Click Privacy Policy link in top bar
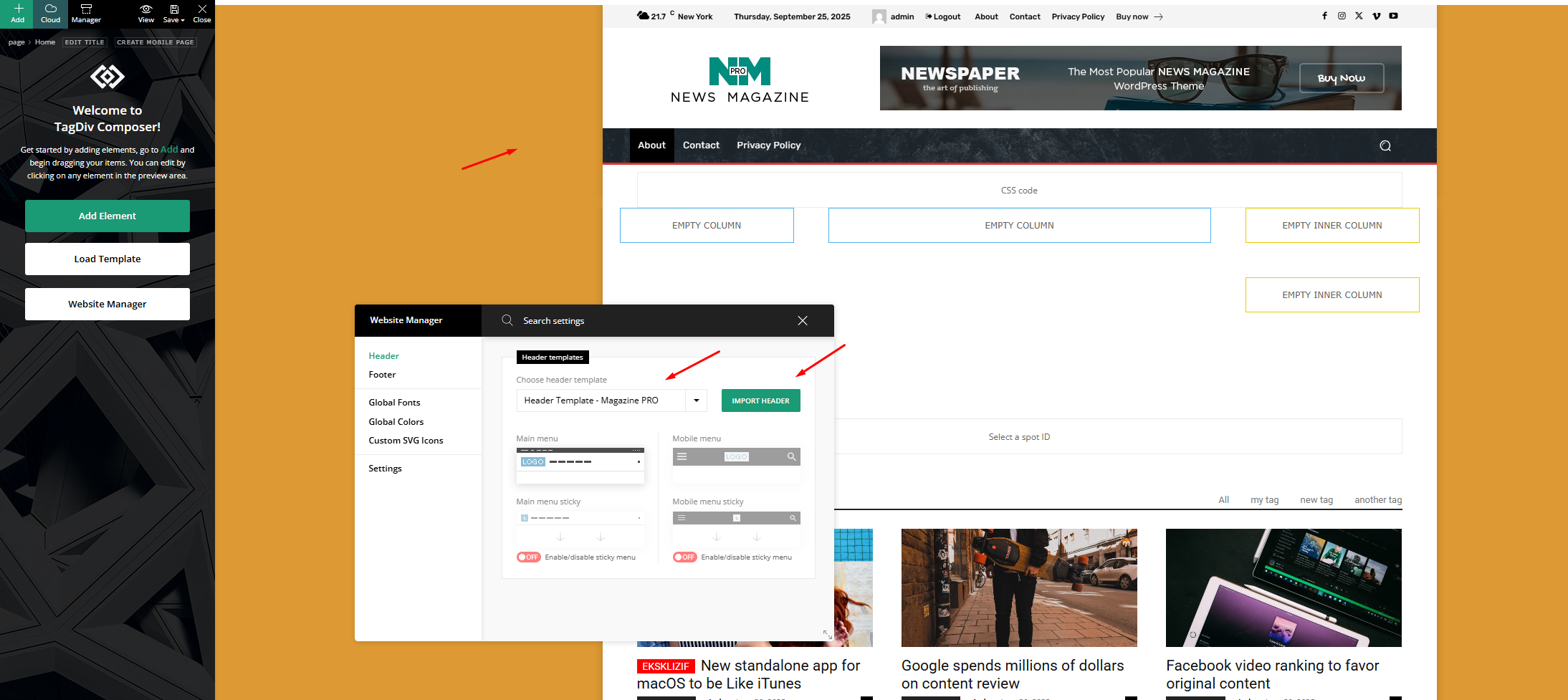 1078,16
